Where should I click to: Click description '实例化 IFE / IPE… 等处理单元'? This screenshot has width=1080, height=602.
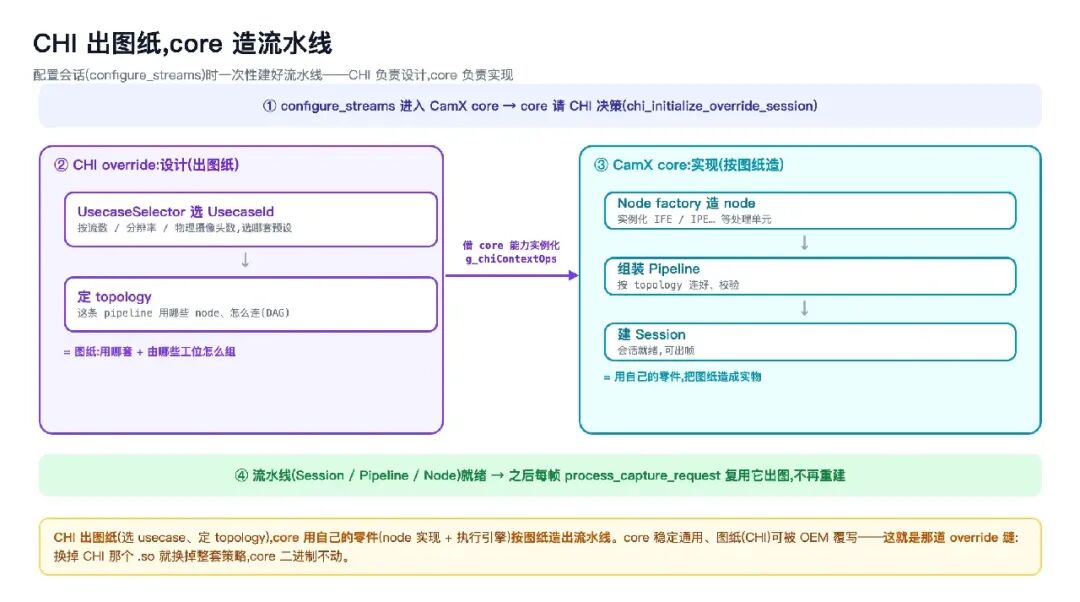pos(694,220)
